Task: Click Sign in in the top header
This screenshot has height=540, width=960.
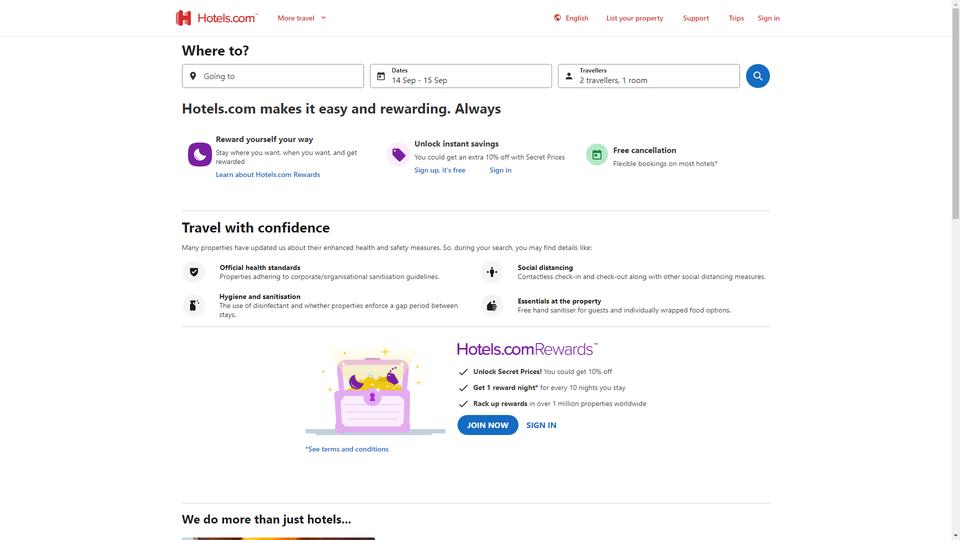Action: [768, 18]
